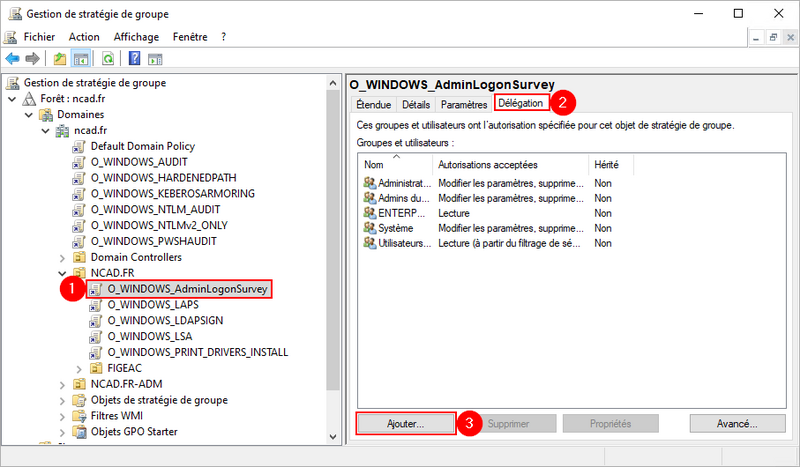
Task: Open Help via the blue question mark icon
Action: tap(134, 59)
